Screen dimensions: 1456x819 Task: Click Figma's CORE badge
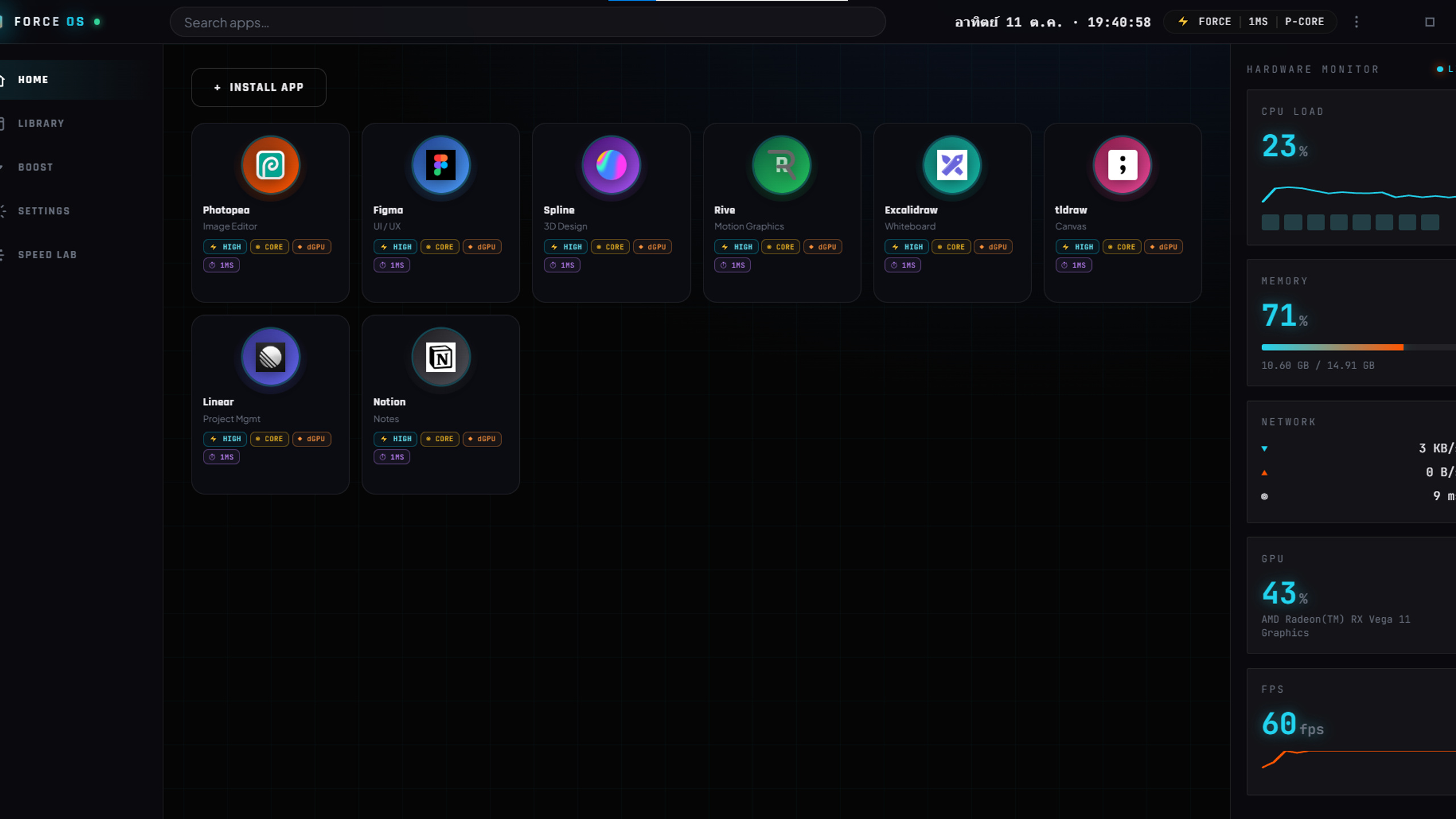[440, 247]
